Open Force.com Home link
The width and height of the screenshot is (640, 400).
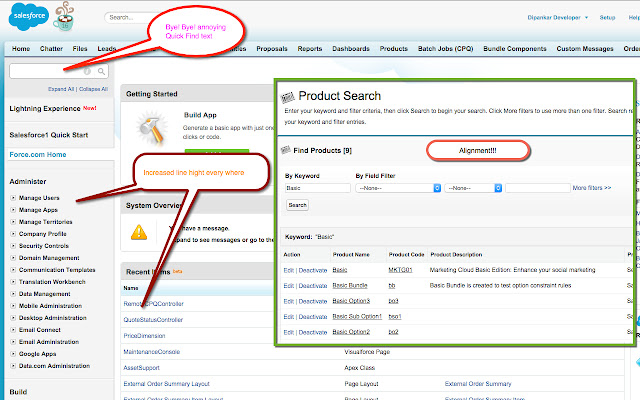38,155
